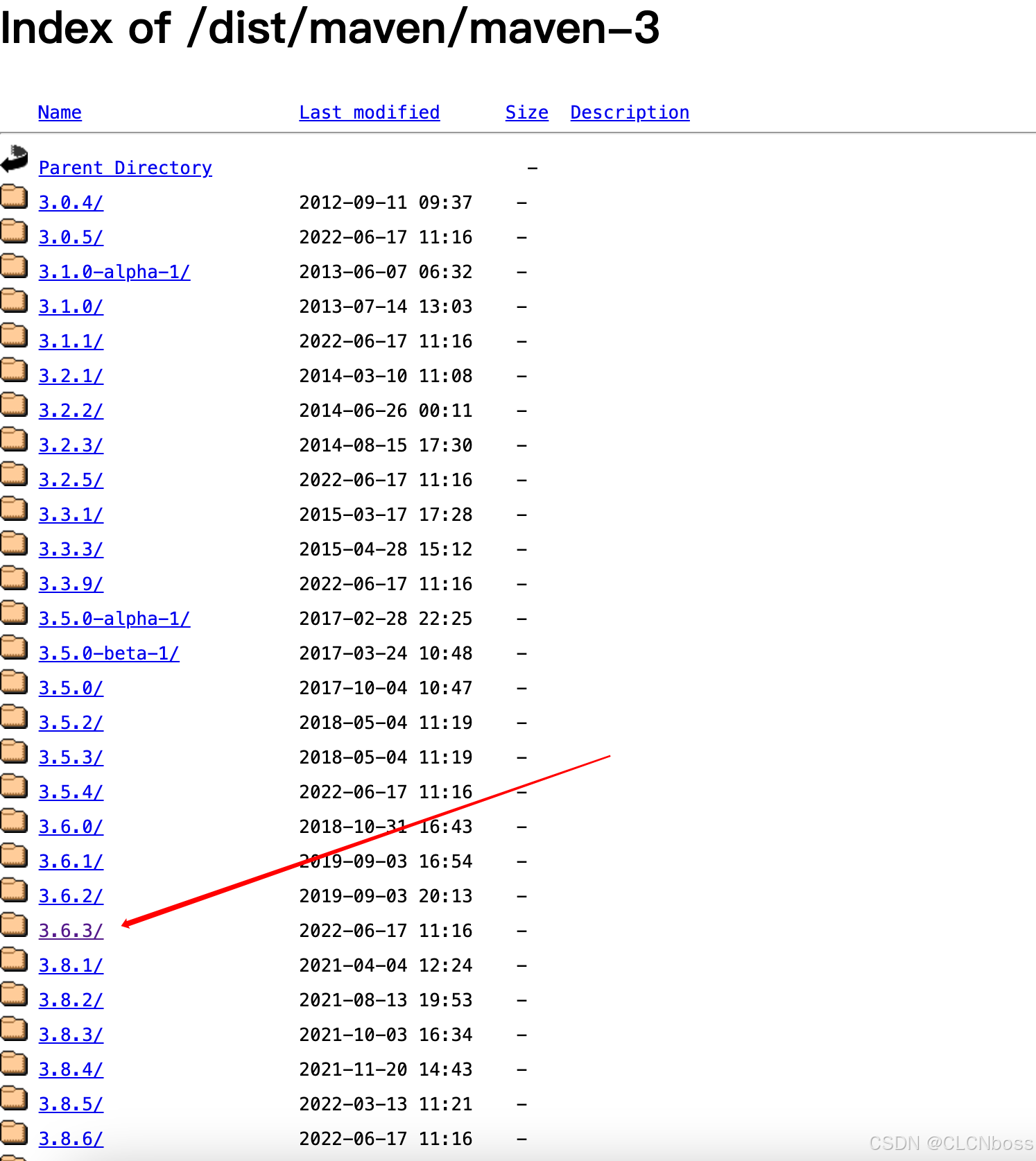The image size is (1036, 1161).
Task: Click the folder icon for 3.5.4/
Action: pos(14,786)
